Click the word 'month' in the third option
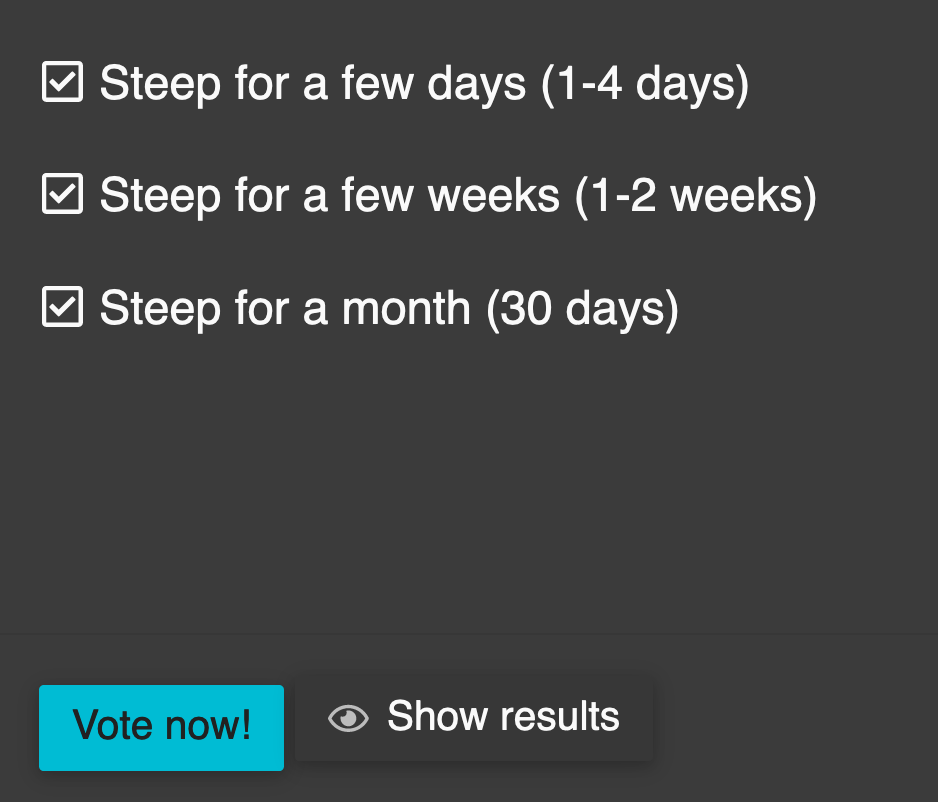The width and height of the screenshot is (938, 802). click(x=406, y=309)
